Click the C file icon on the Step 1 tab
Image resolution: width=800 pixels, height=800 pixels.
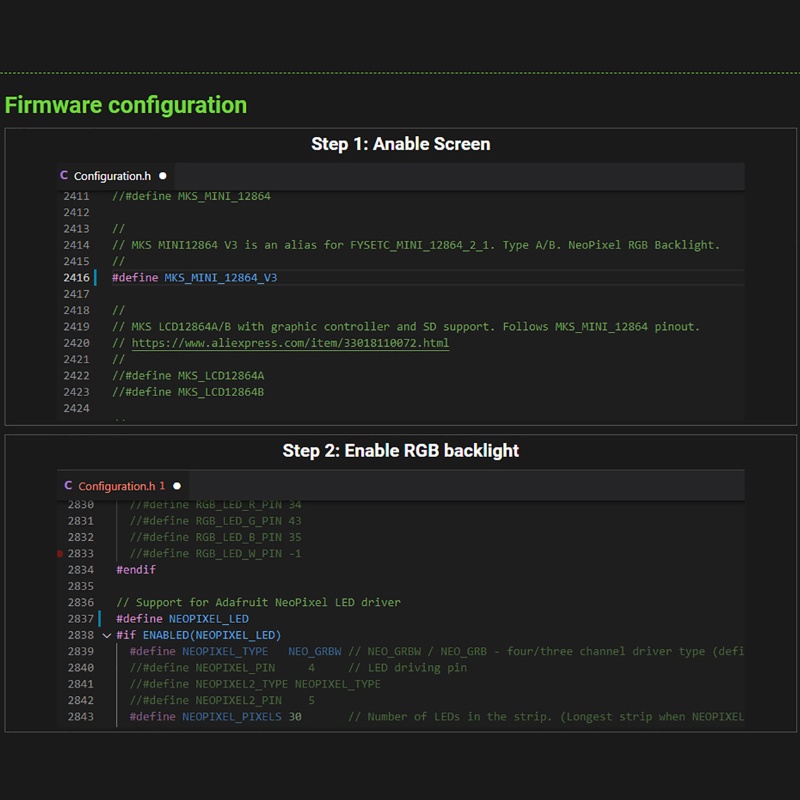coord(64,176)
